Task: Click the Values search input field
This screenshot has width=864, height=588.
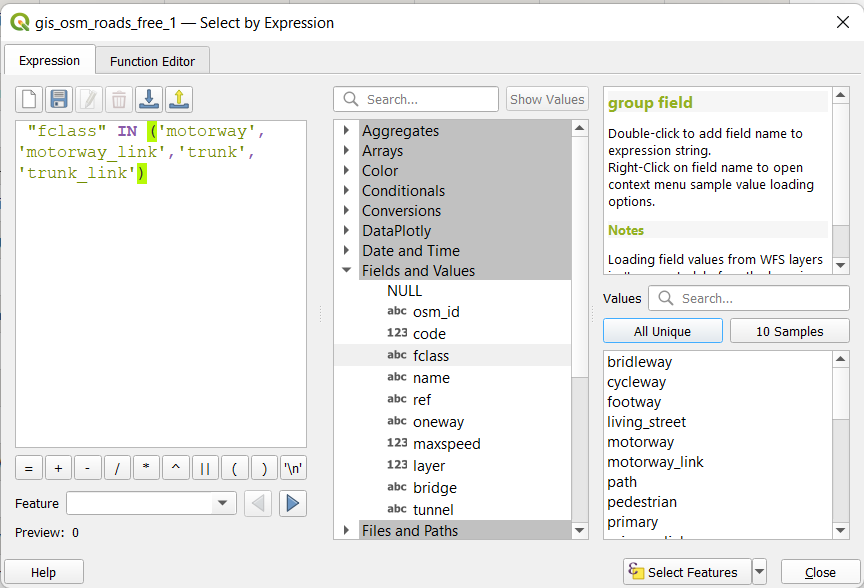Action: [x=760, y=298]
